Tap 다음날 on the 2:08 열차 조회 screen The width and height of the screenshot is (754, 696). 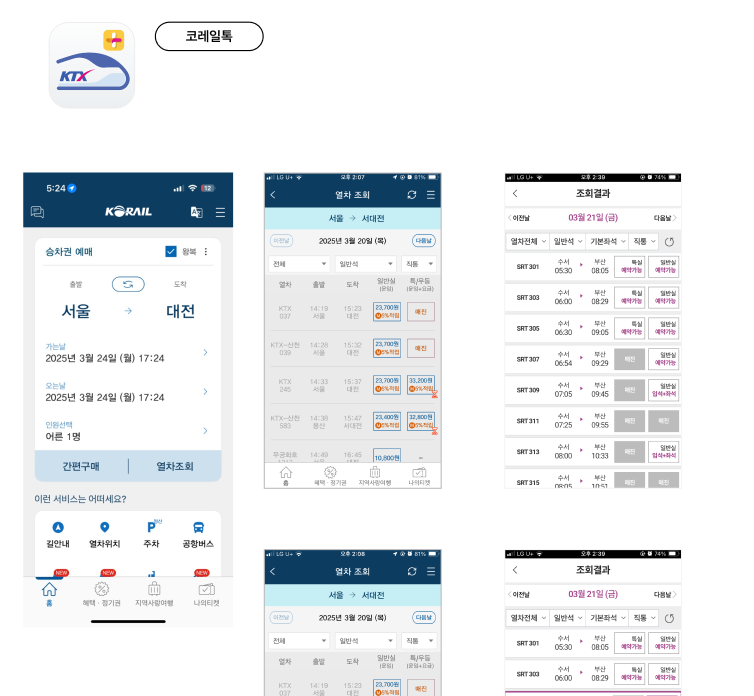(x=424, y=617)
